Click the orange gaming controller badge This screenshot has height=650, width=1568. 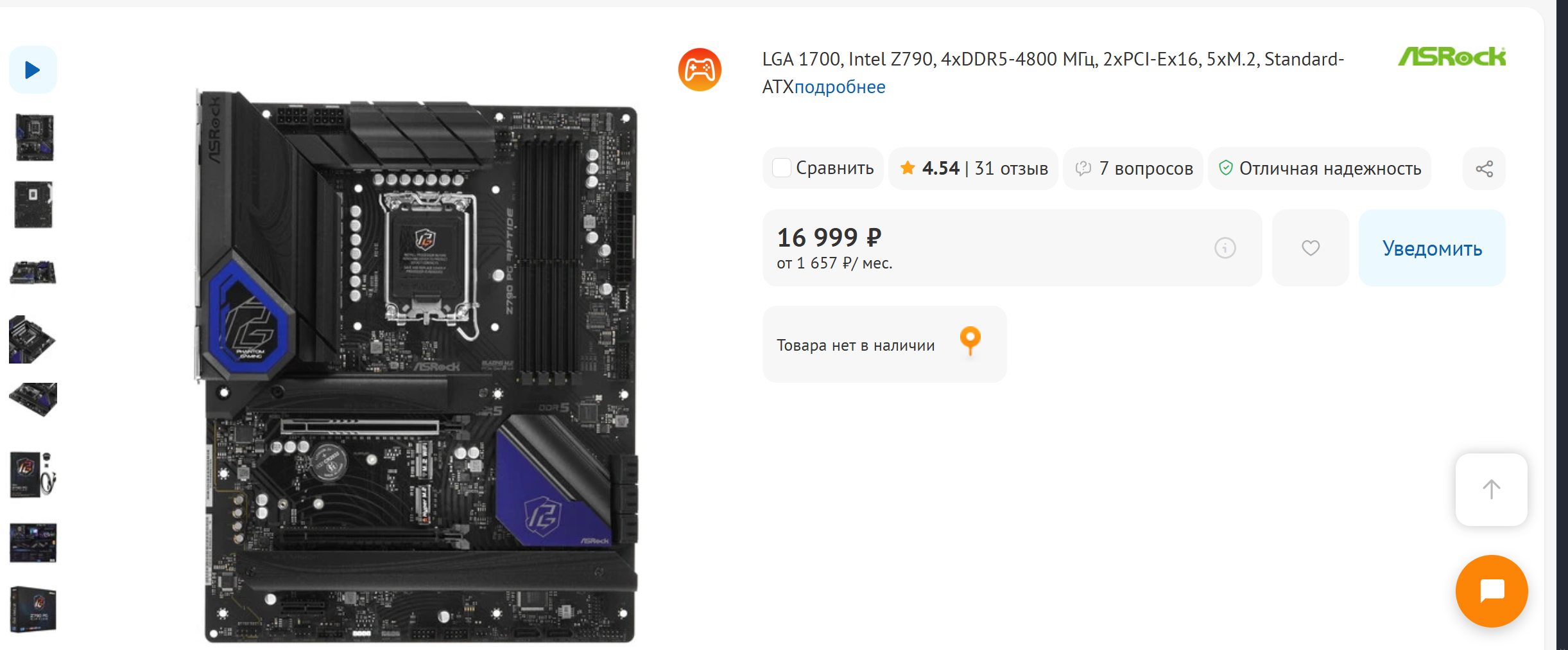point(700,69)
